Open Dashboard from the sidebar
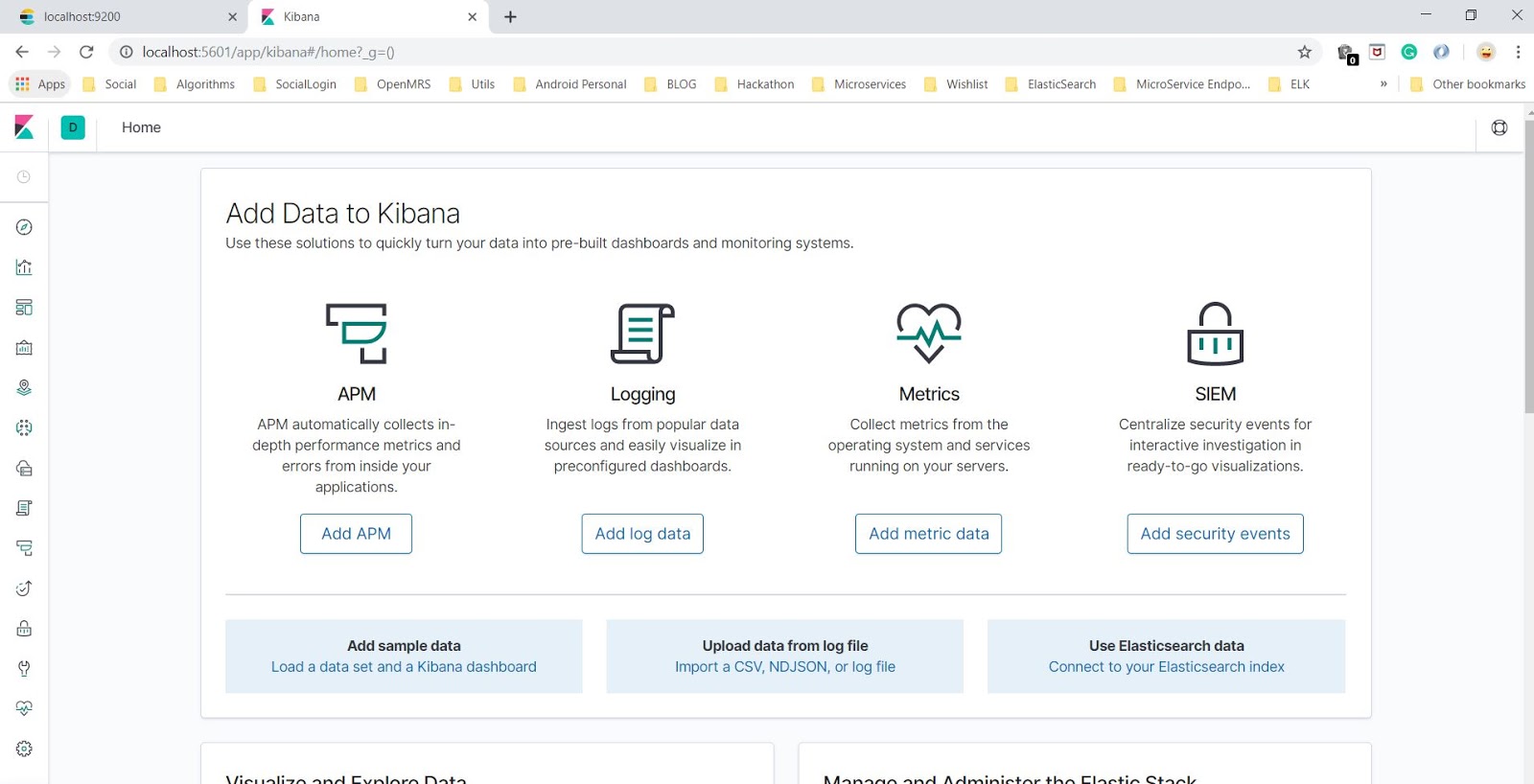 (x=24, y=308)
